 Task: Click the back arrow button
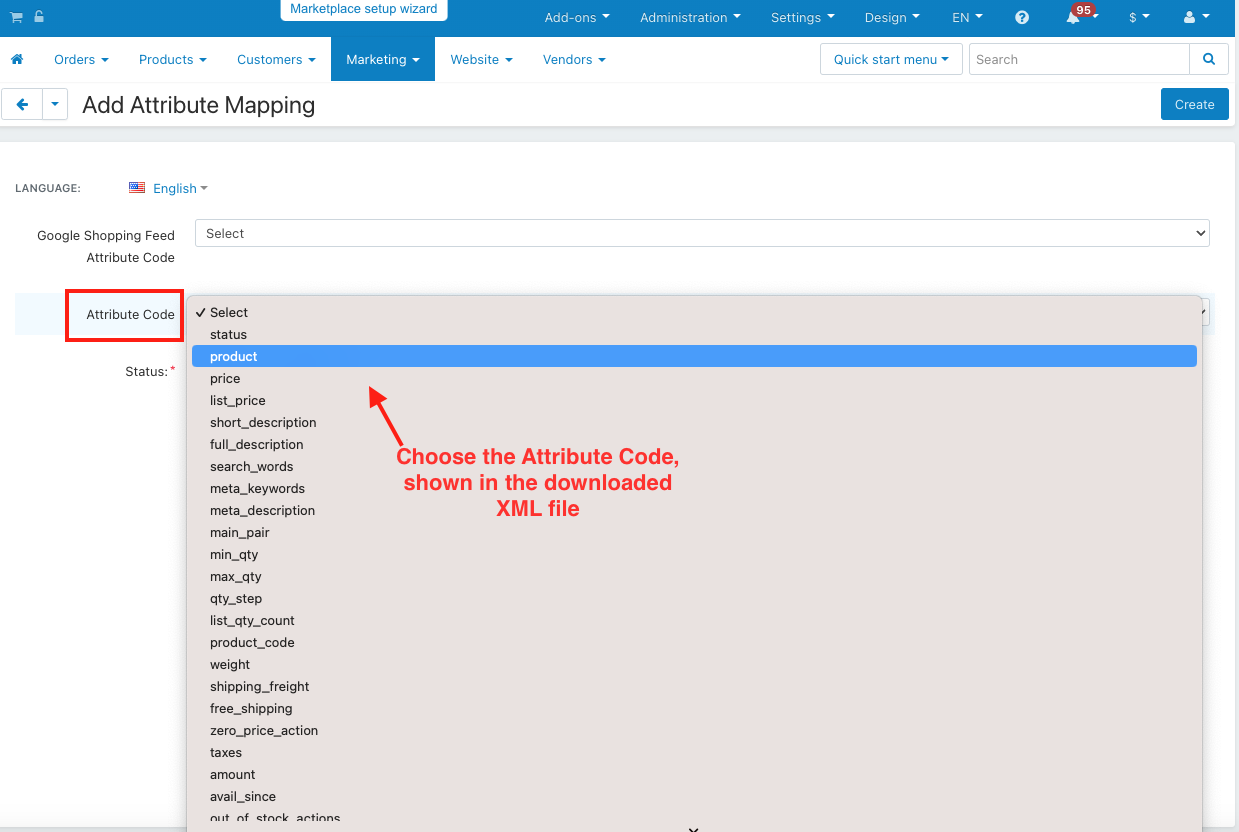(x=22, y=104)
